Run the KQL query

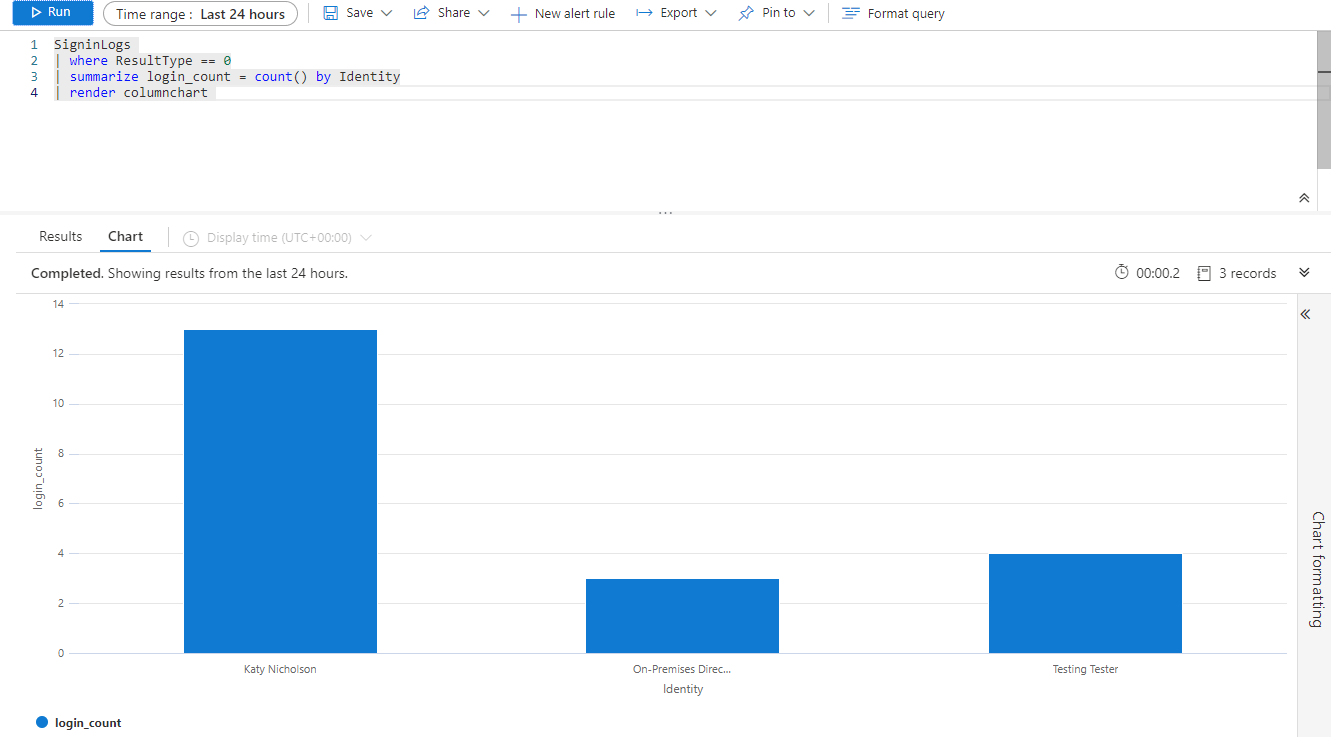[x=52, y=13]
